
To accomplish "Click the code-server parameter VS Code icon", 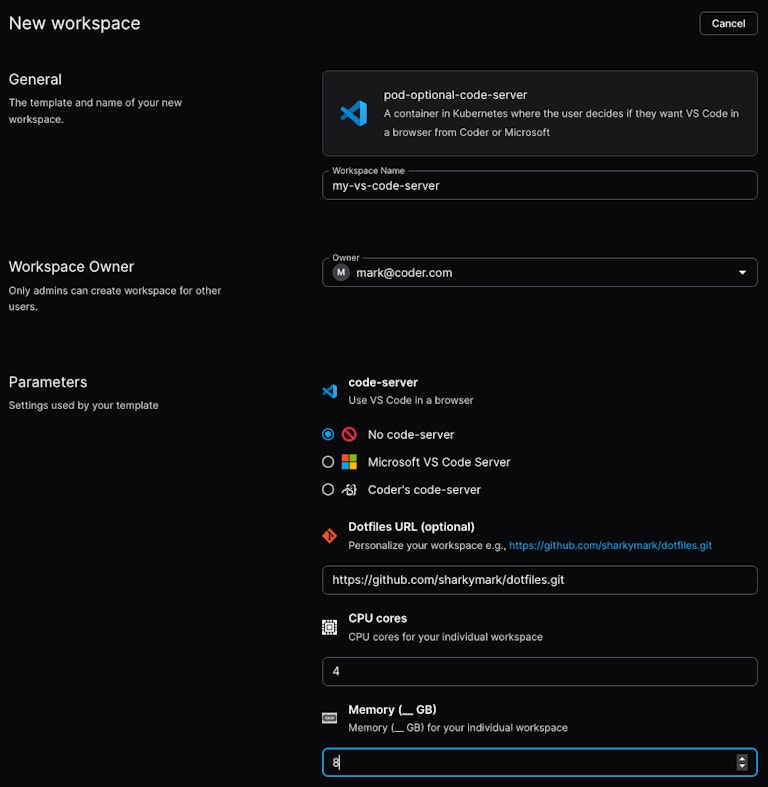I will point(329,391).
